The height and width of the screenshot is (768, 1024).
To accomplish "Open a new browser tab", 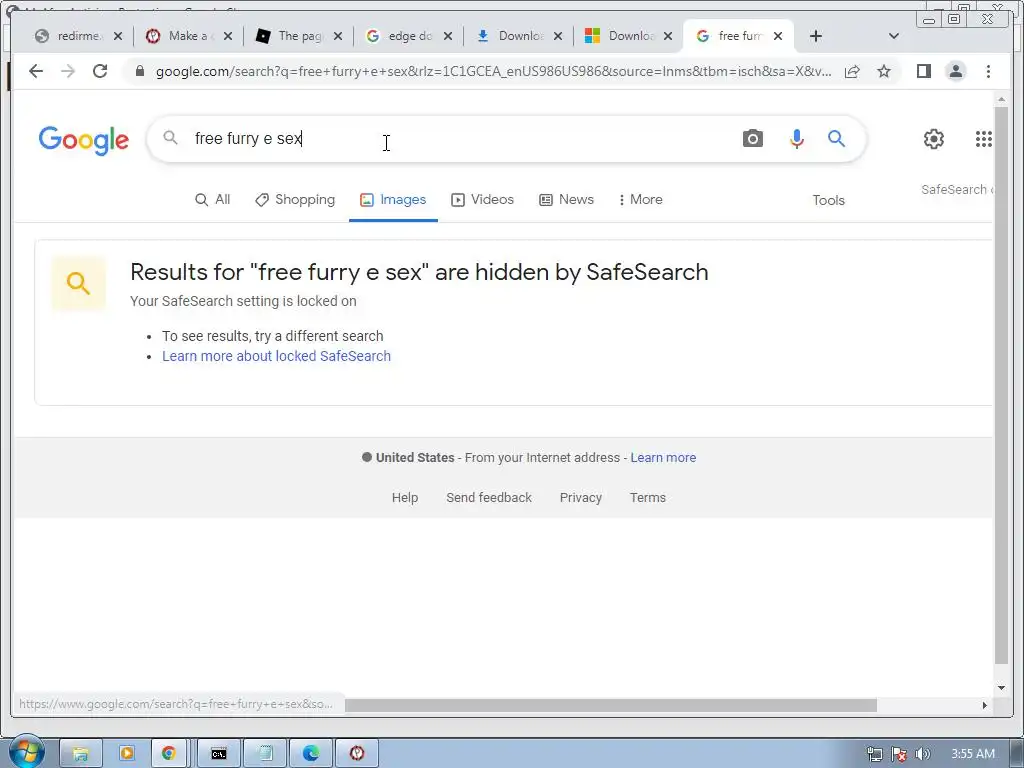I will click(816, 36).
